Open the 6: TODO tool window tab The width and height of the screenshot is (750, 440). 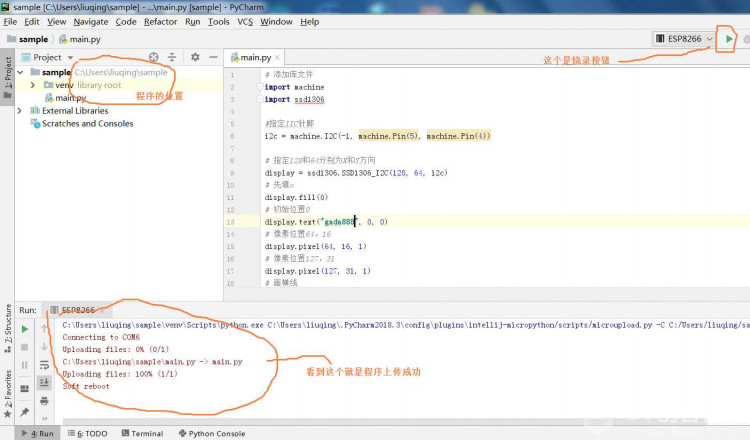pyautogui.click(x=88, y=433)
